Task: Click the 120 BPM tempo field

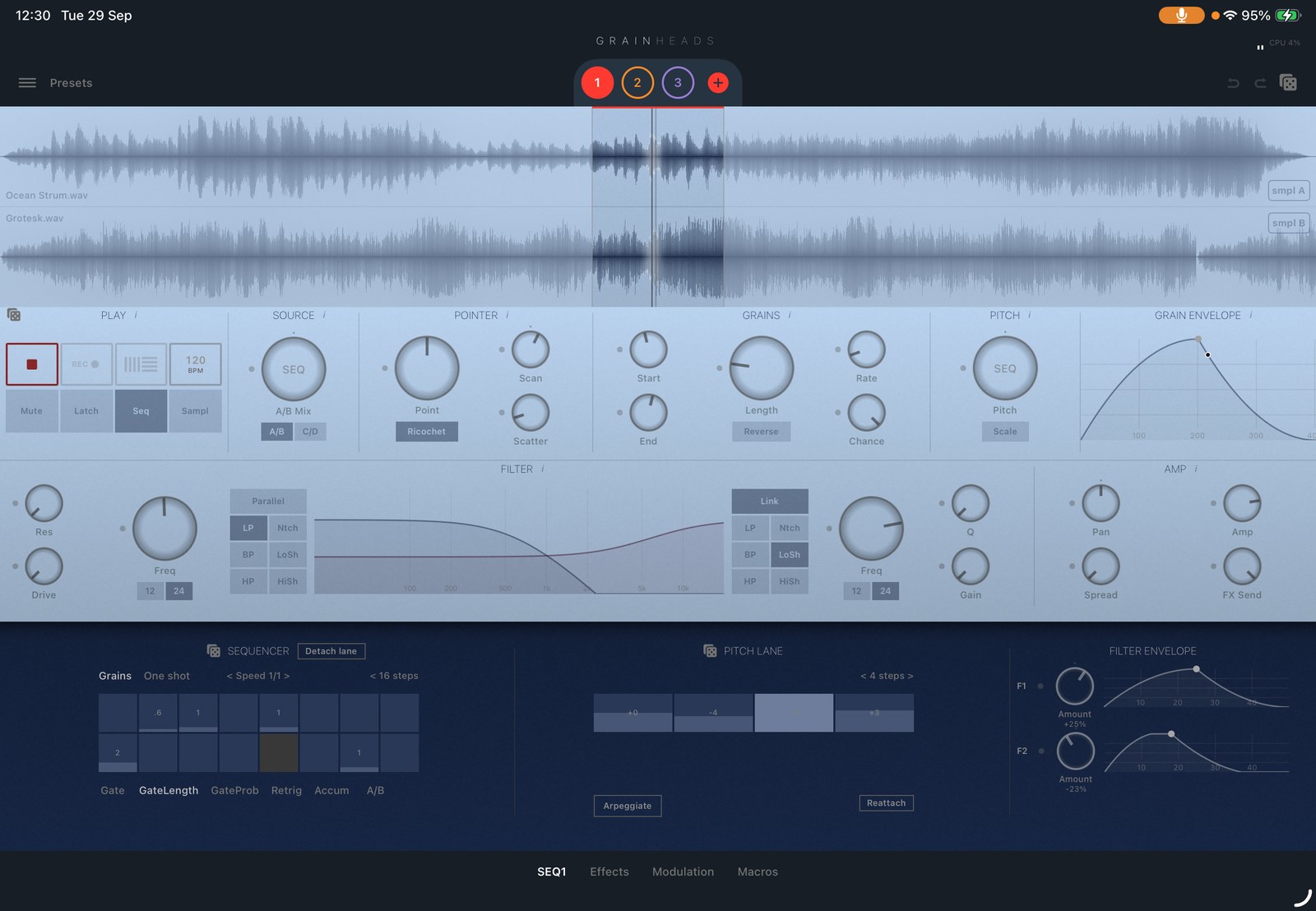Action: pyautogui.click(x=196, y=364)
